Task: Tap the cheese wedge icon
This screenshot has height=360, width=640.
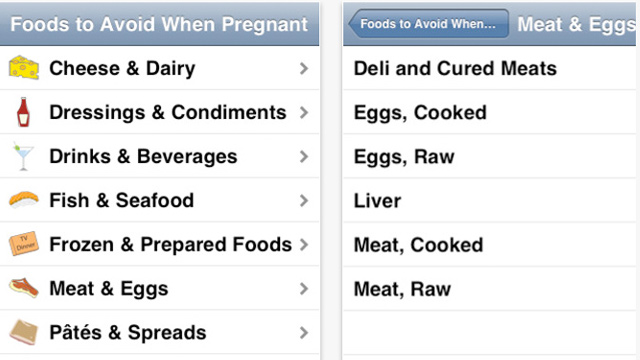Action: point(24,68)
